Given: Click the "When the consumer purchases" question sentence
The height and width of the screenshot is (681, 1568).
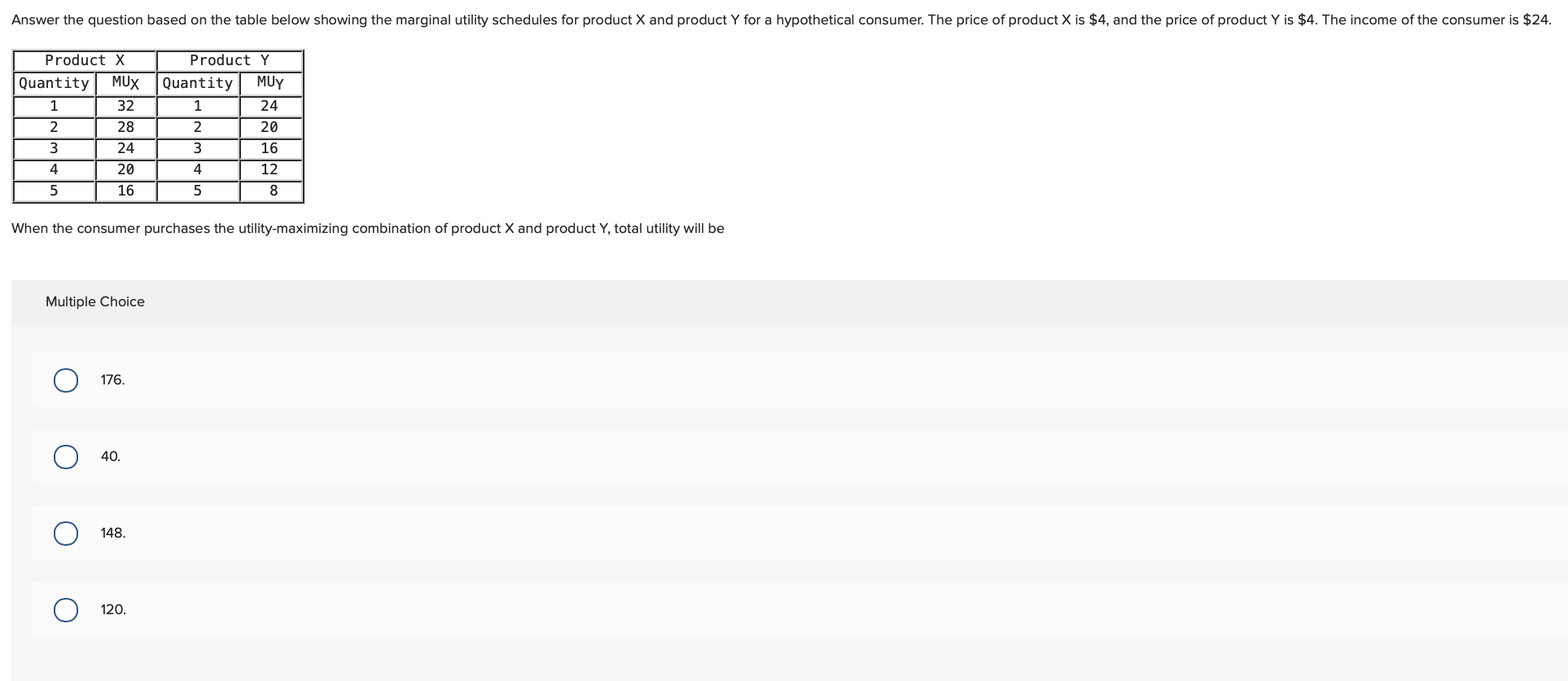Looking at the screenshot, I should coord(367,229).
